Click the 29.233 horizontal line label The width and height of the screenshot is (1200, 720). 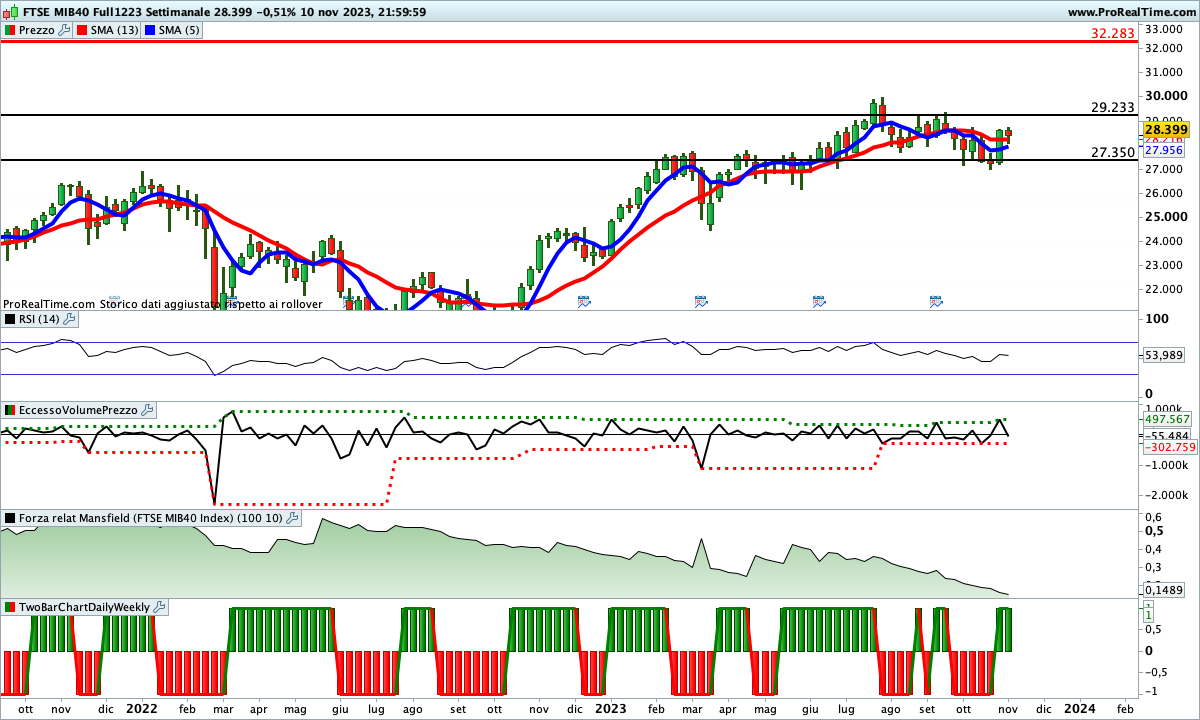[1113, 107]
